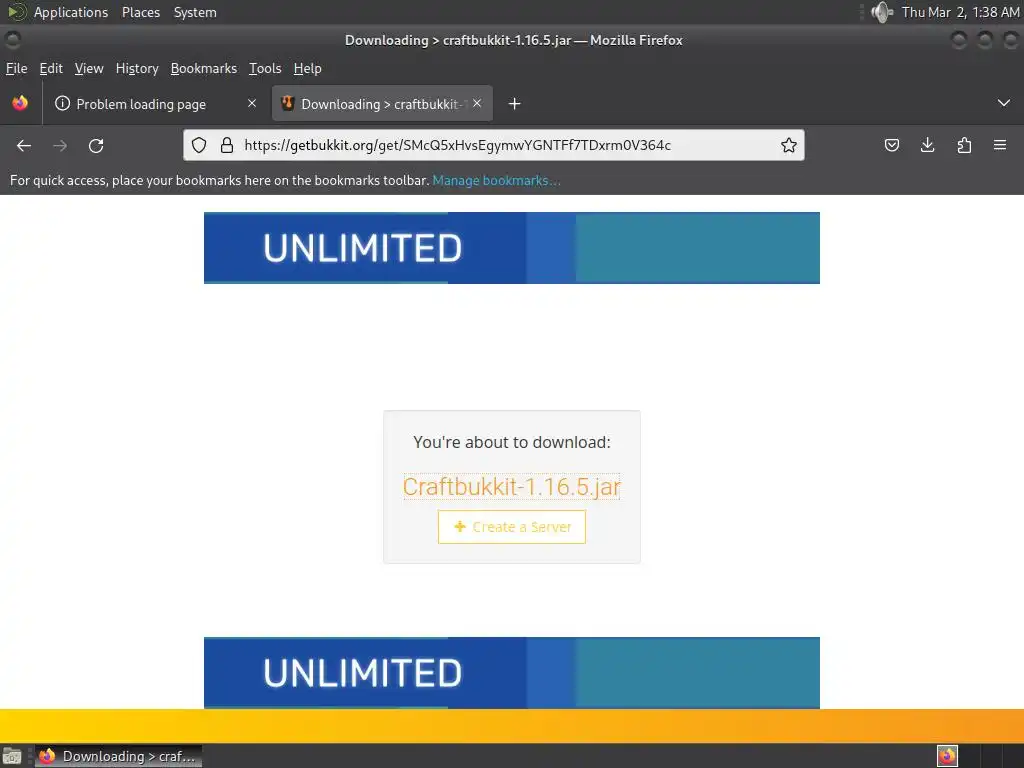Reload the current page
This screenshot has height=768, width=1024.
pyautogui.click(x=96, y=146)
